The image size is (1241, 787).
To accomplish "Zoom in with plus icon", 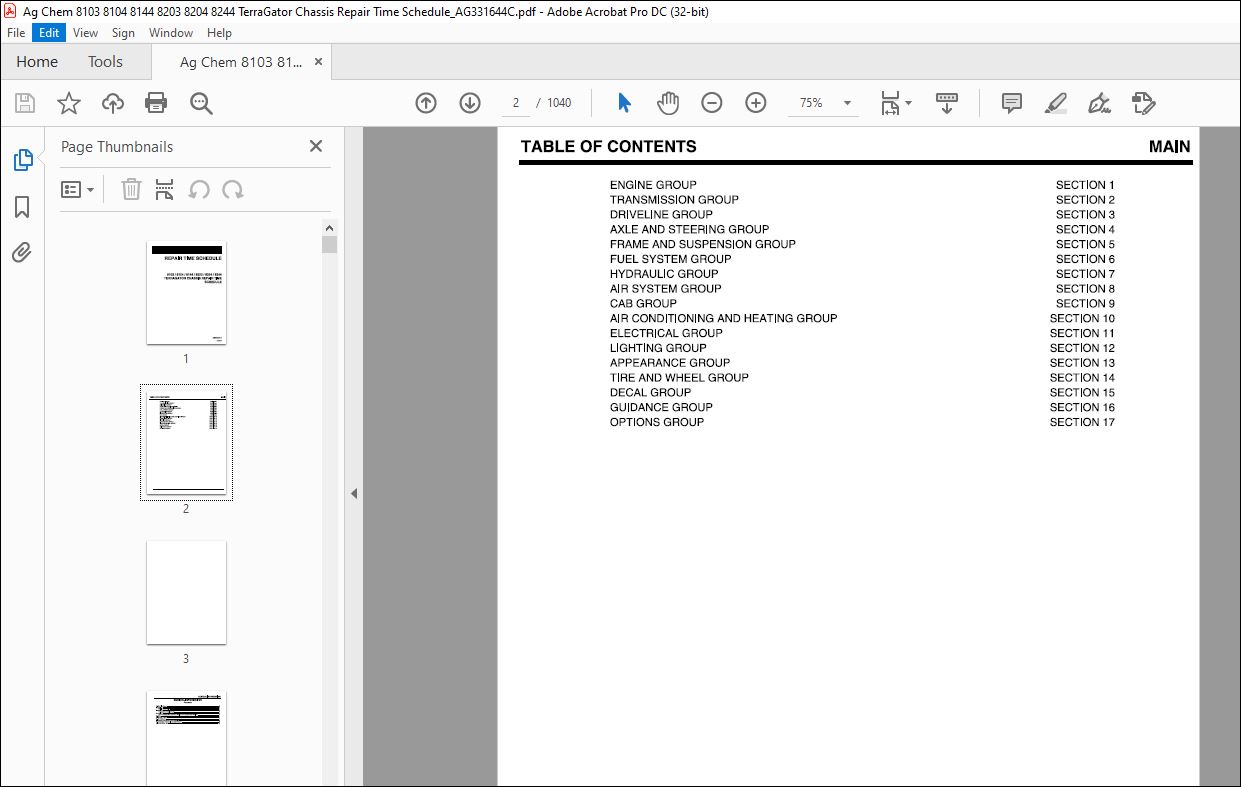I will pos(755,103).
